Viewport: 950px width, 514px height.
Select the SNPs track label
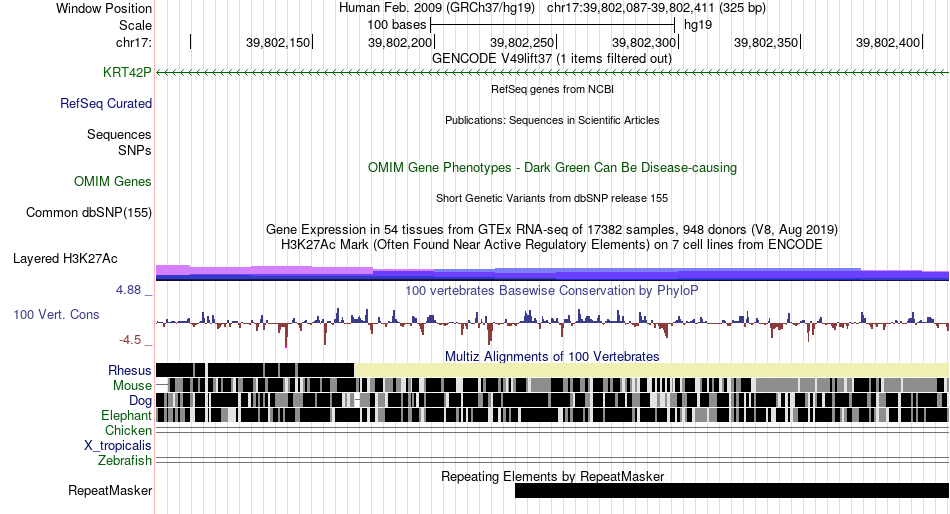(135, 150)
